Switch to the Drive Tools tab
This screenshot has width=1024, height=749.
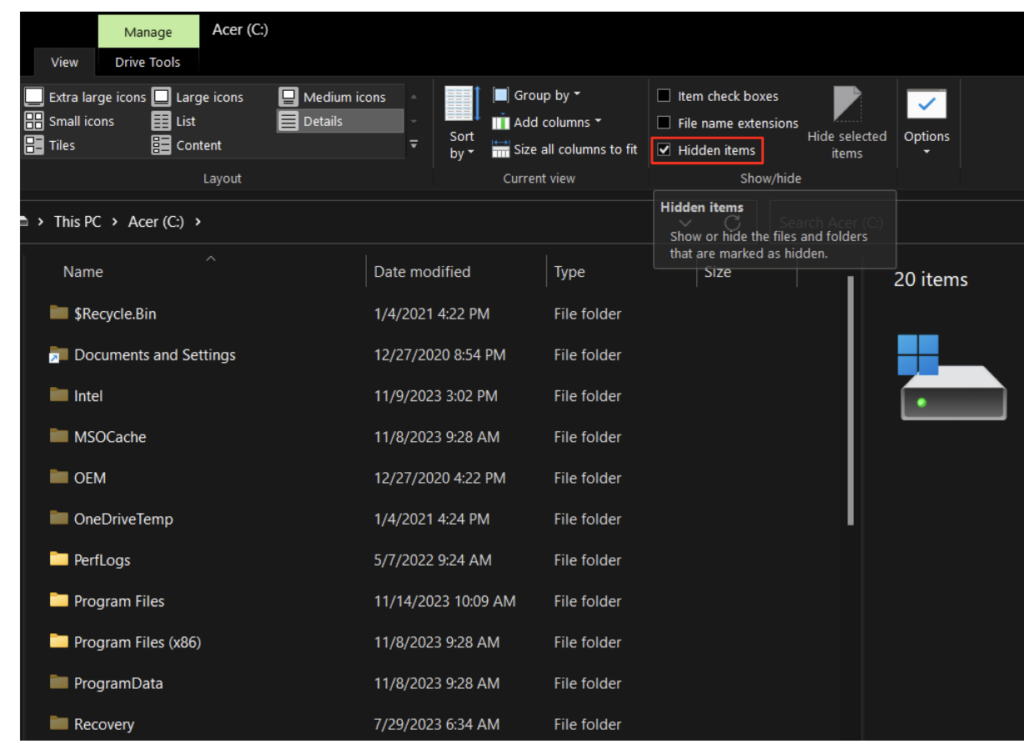click(x=146, y=62)
